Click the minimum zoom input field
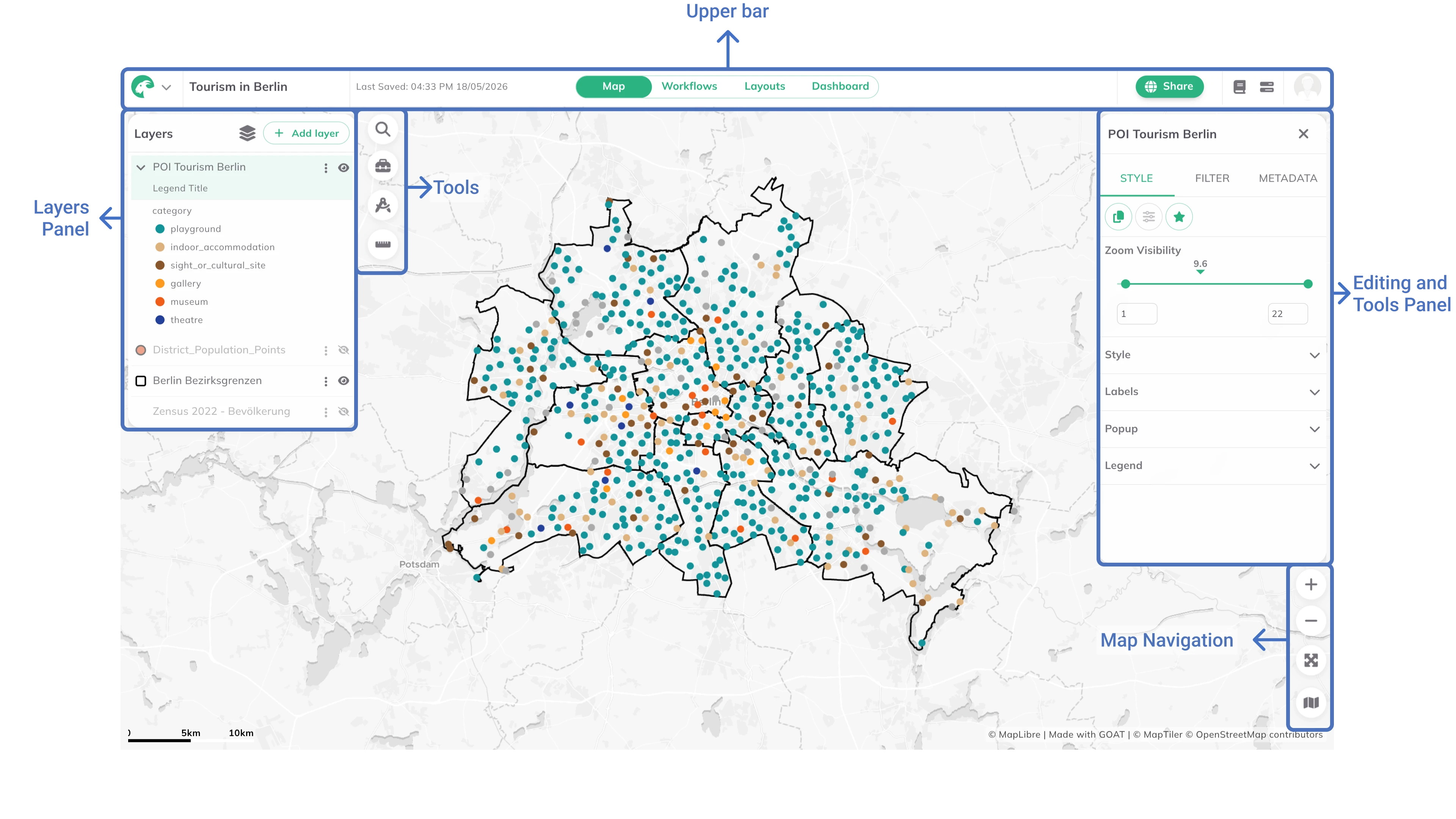Screen dimensions: 1456x819 [1137, 314]
